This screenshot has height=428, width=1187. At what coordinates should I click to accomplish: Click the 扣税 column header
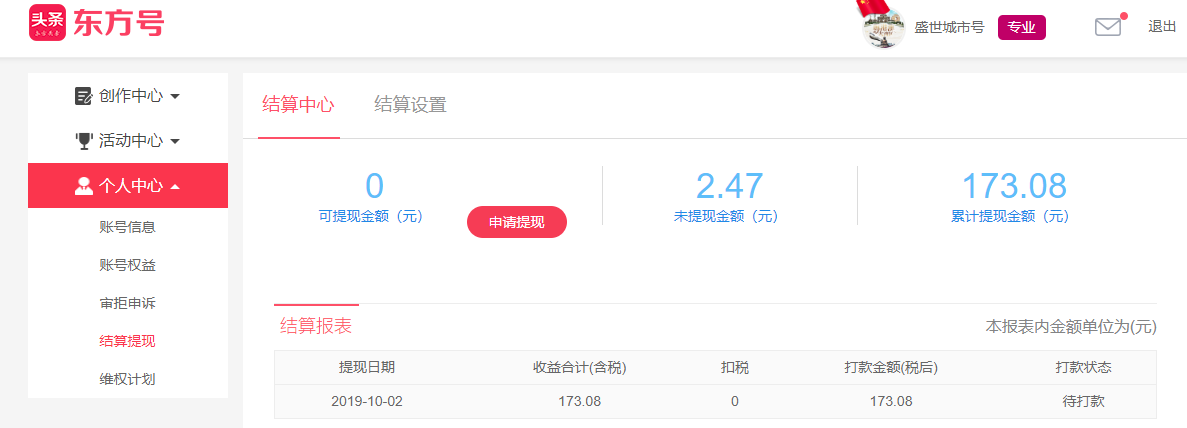coord(734,368)
